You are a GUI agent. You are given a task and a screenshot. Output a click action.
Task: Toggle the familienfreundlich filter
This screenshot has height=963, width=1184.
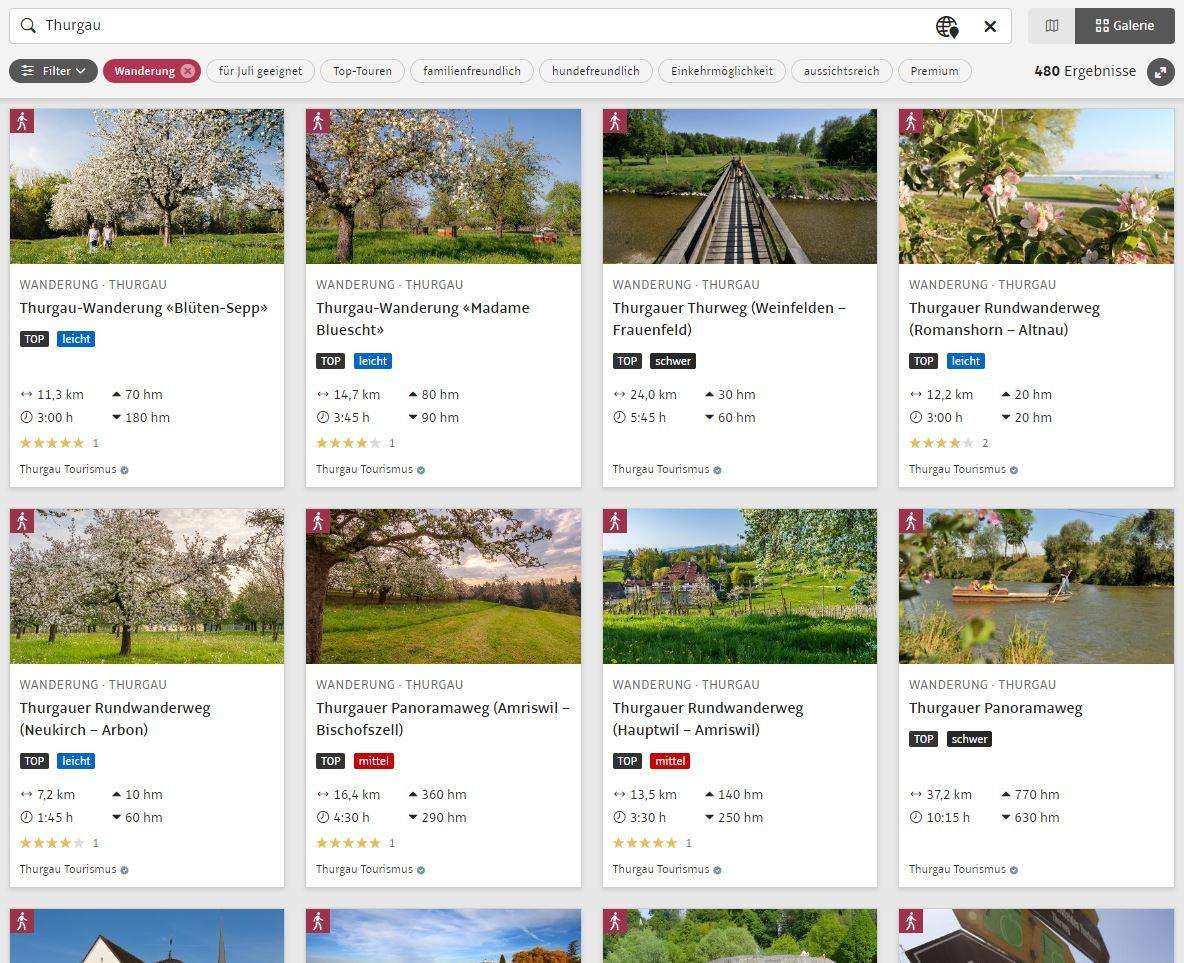point(471,71)
